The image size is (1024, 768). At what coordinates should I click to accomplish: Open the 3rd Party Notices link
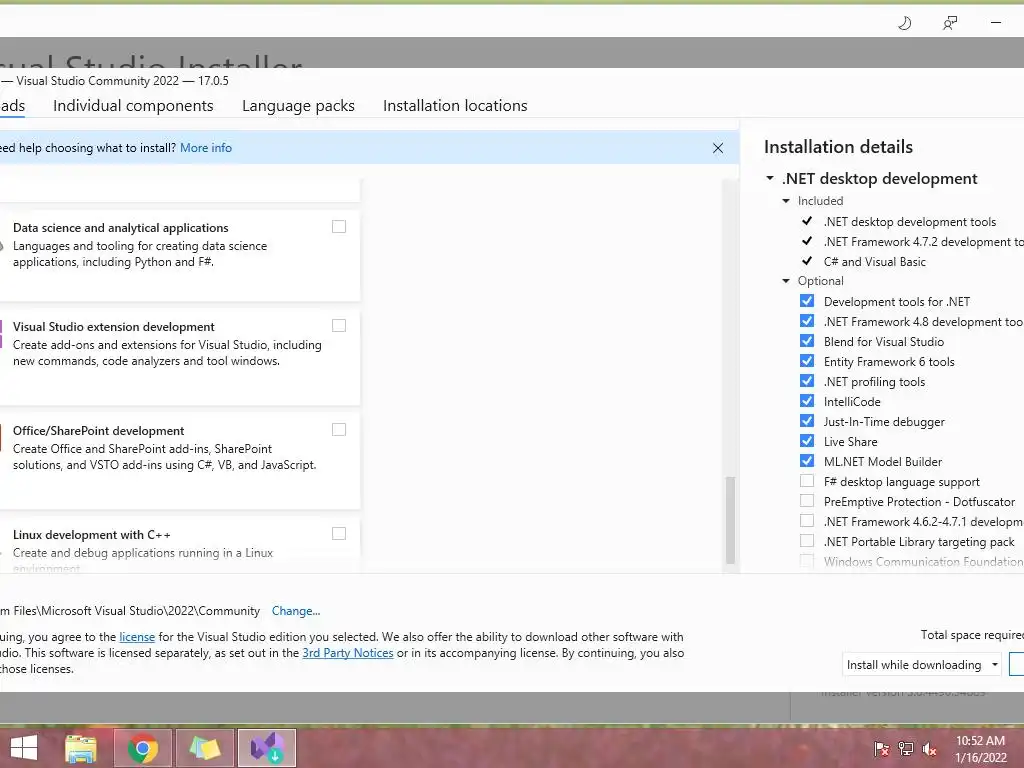coord(348,653)
